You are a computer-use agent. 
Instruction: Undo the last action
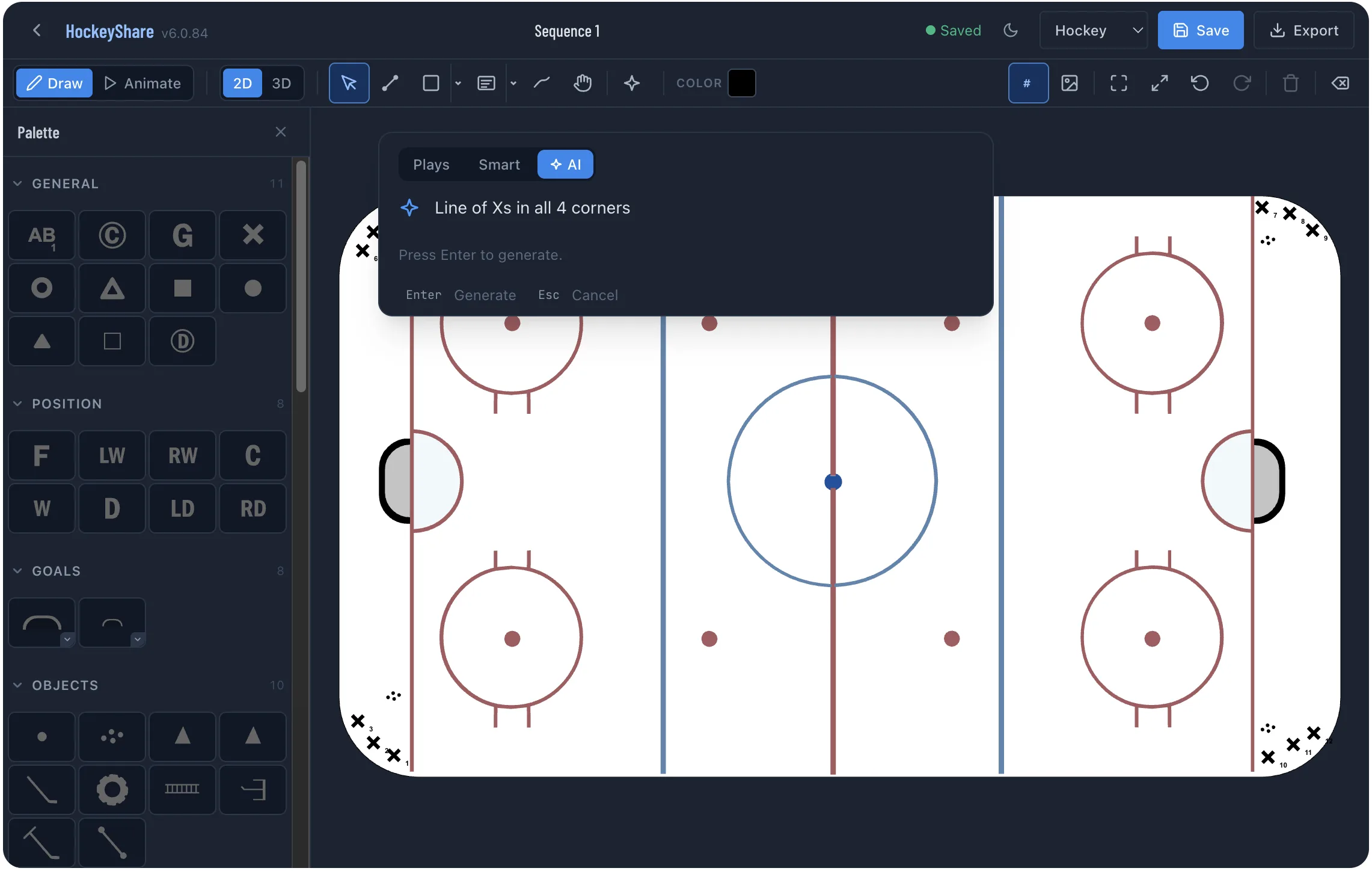[x=1200, y=83]
